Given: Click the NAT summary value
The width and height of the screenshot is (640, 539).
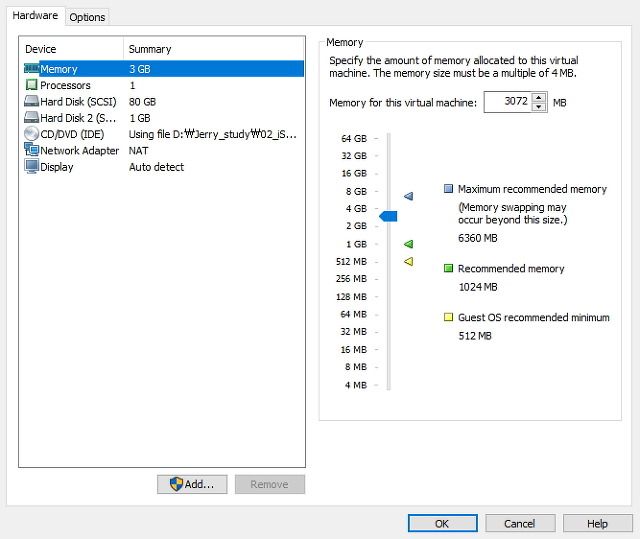Looking at the screenshot, I should click(x=138, y=151).
